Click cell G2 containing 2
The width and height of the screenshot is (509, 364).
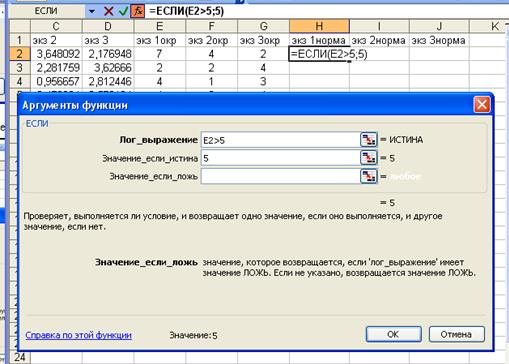coord(263,54)
